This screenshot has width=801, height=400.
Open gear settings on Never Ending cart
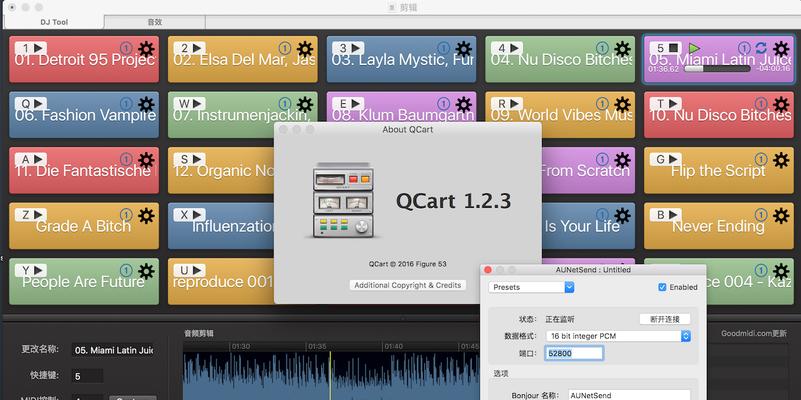pyautogui.click(x=781, y=216)
